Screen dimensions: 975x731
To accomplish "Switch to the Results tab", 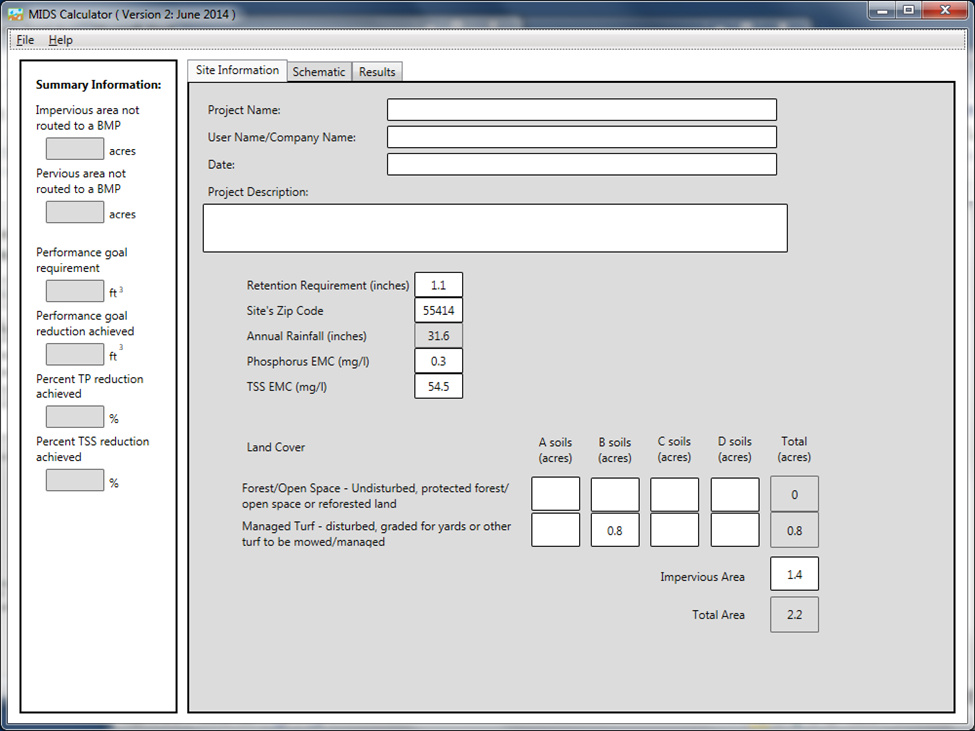I will click(x=377, y=72).
